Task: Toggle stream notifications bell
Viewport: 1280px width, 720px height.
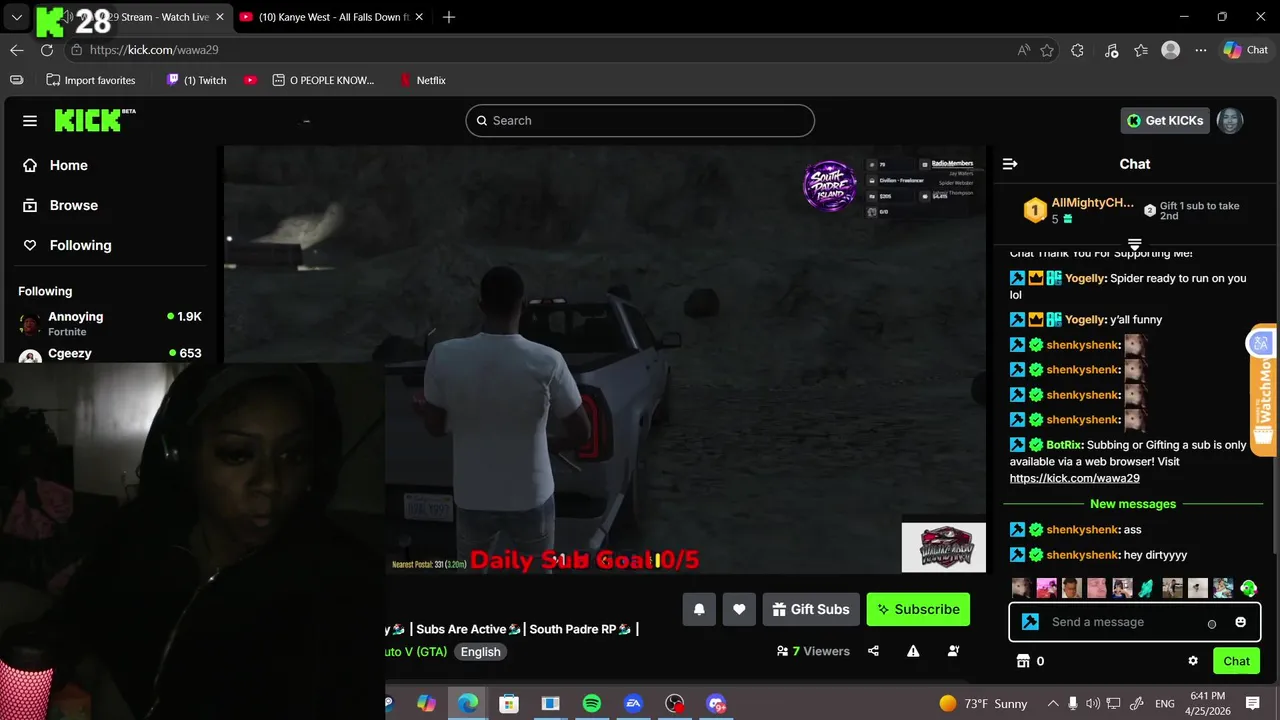Action: click(699, 609)
